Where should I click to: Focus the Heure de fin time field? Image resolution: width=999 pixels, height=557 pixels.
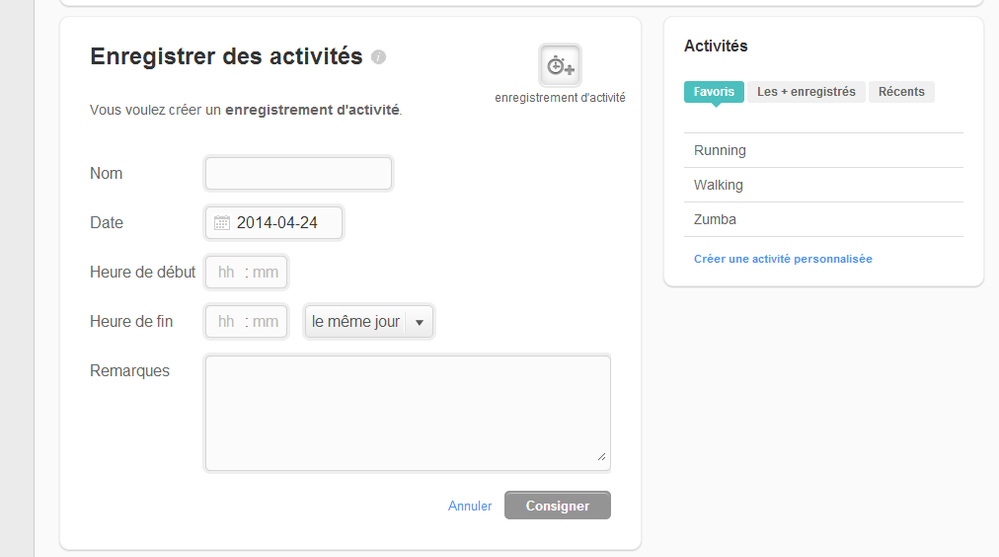click(x=246, y=322)
